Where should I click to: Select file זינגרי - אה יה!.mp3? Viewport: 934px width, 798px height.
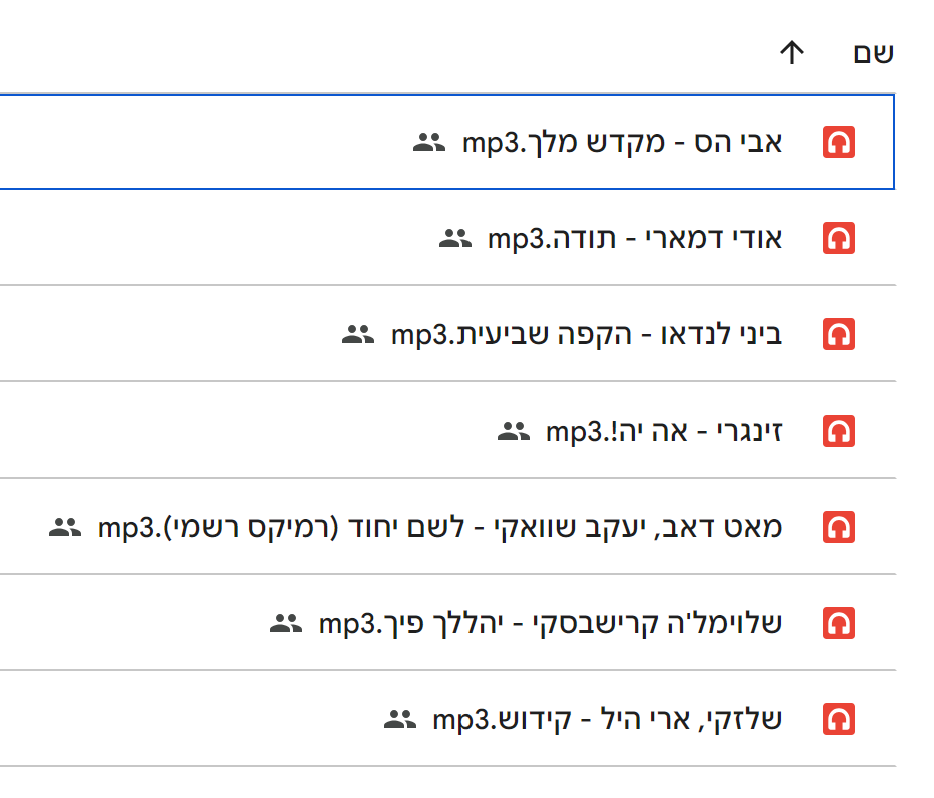[663, 431]
